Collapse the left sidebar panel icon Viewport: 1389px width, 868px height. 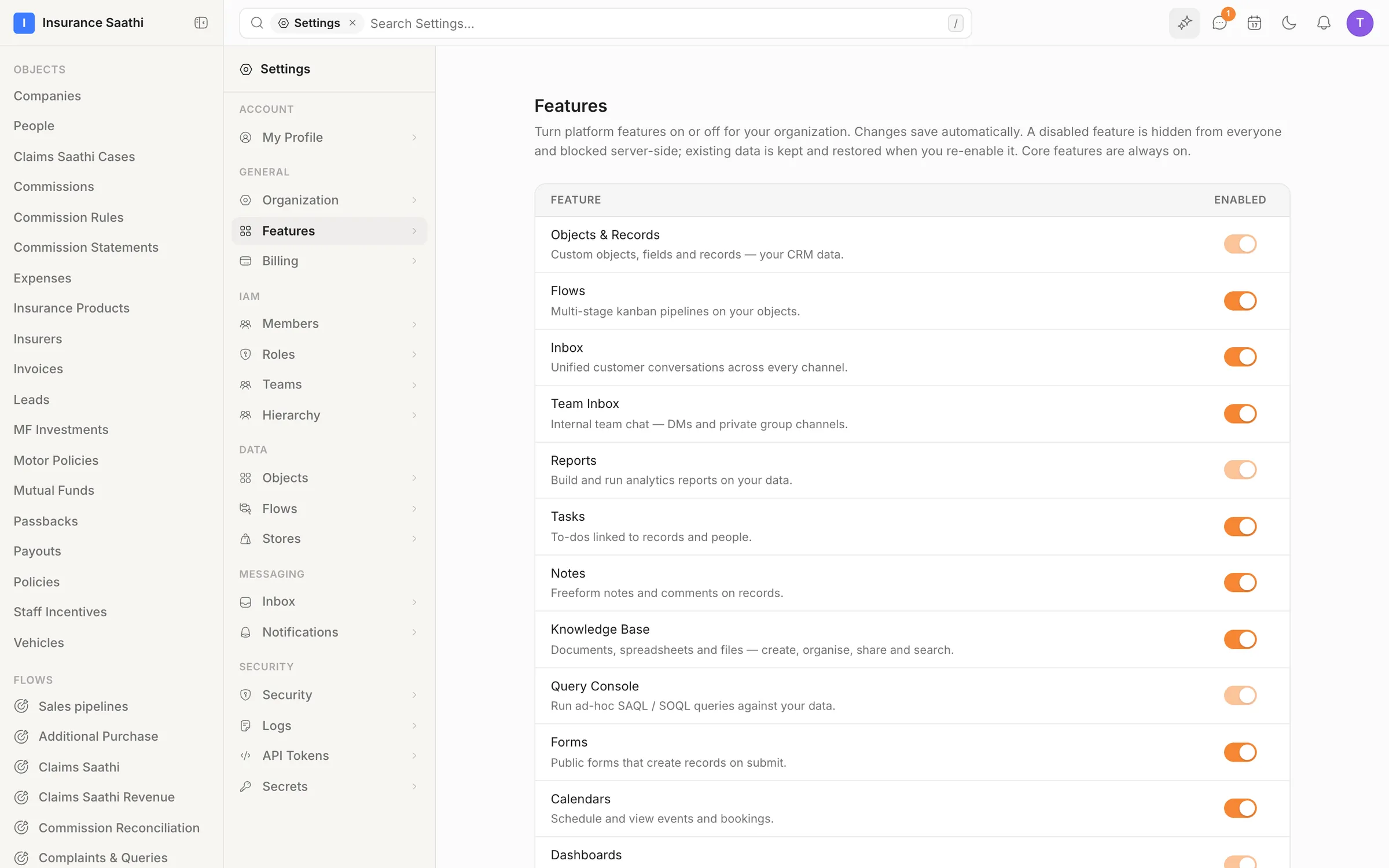pos(201,23)
